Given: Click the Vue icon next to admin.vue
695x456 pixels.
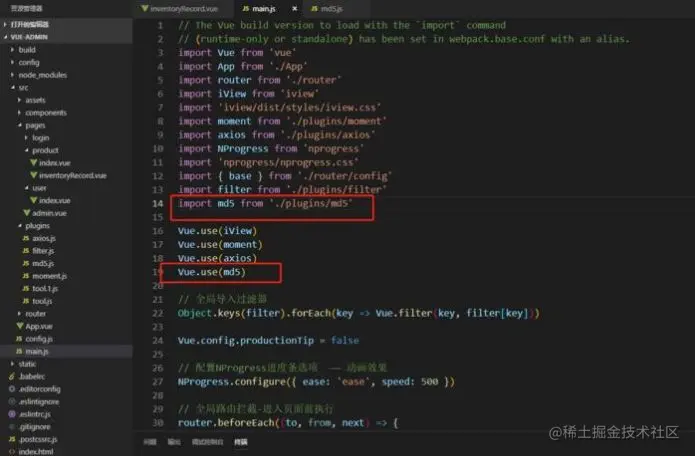Looking at the screenshot, I should pos(27,213).
